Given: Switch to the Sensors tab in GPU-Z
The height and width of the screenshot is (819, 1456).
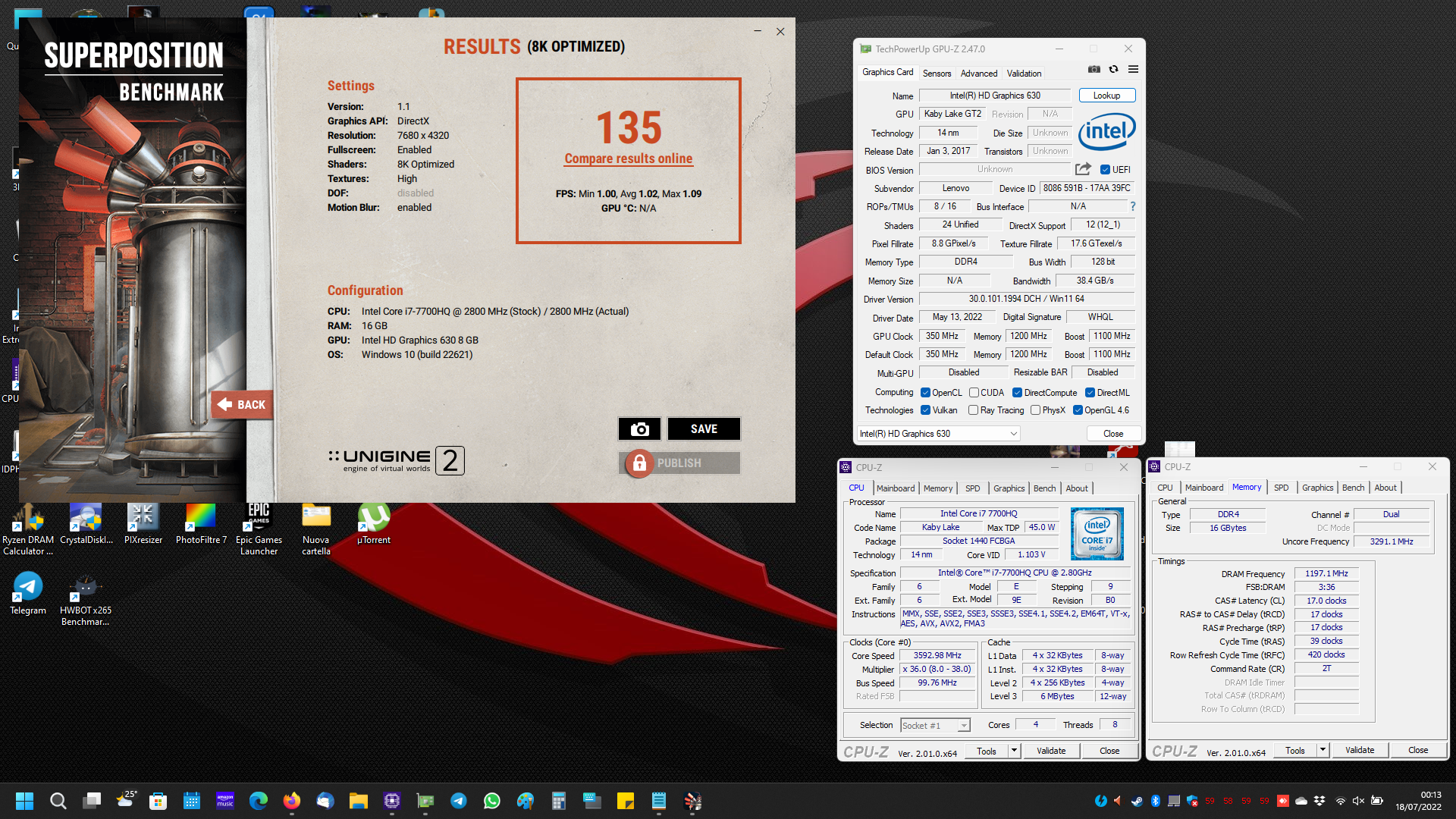Looking at the screenshot, I should point(937,74).
